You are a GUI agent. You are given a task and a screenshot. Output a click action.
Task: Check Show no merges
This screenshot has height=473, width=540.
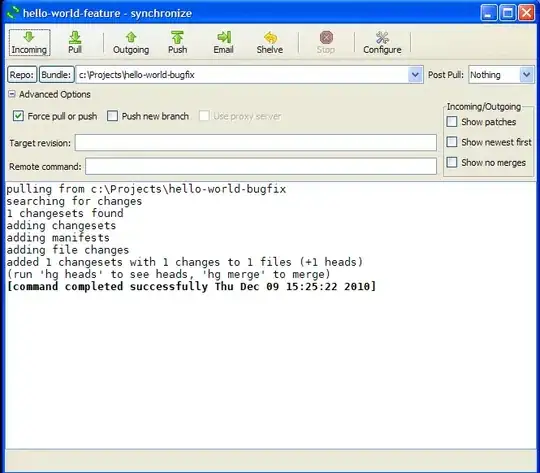click(452, 162)
